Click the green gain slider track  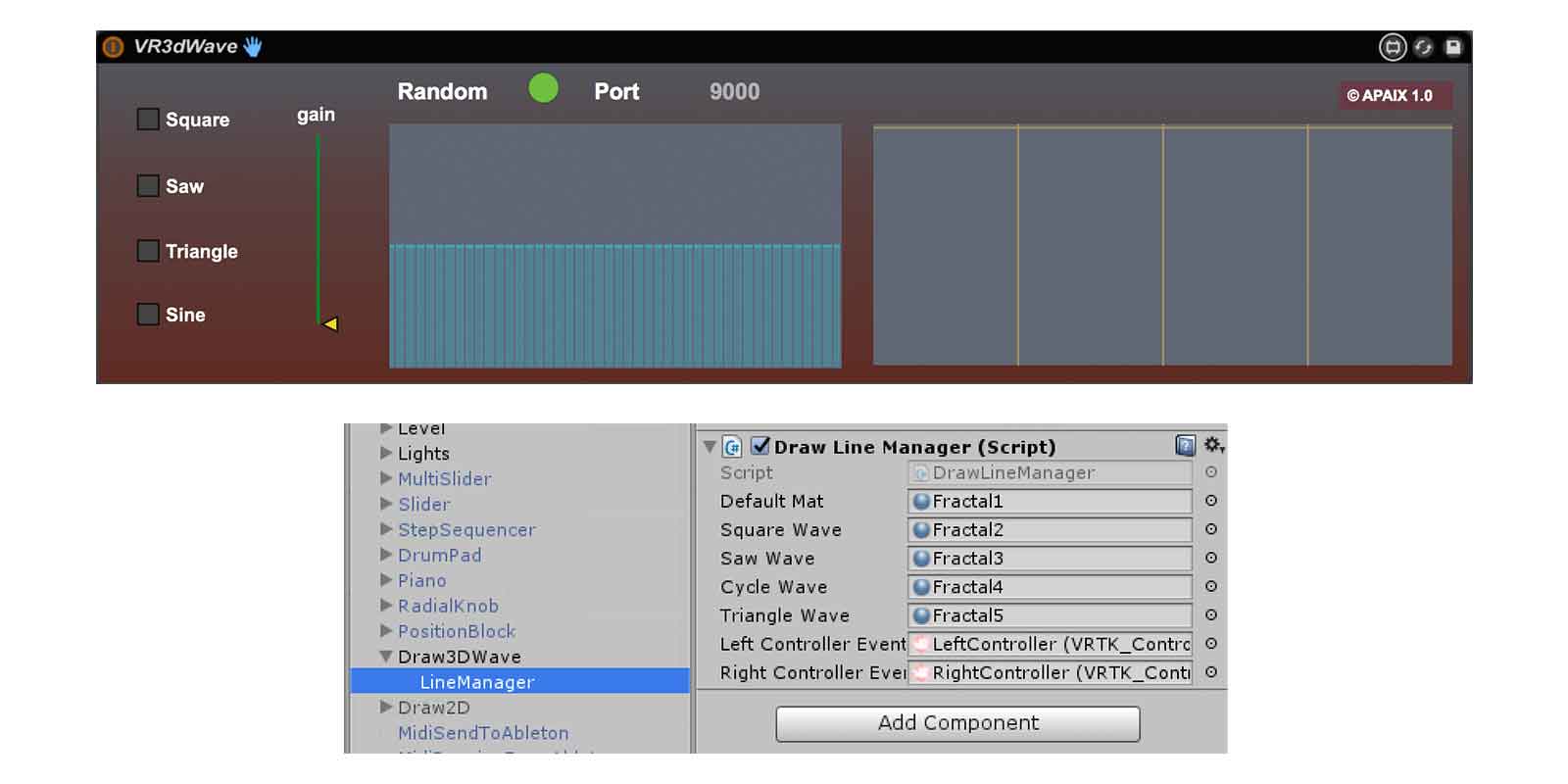pyautogui.click(x=318, y=227)
